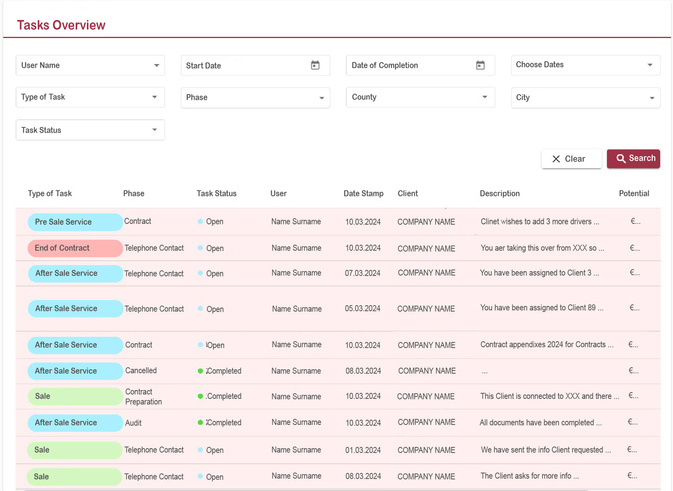This screenshot has width=673, height=491.
Task: Click the Audit phase task row
Action: [135, 423]
